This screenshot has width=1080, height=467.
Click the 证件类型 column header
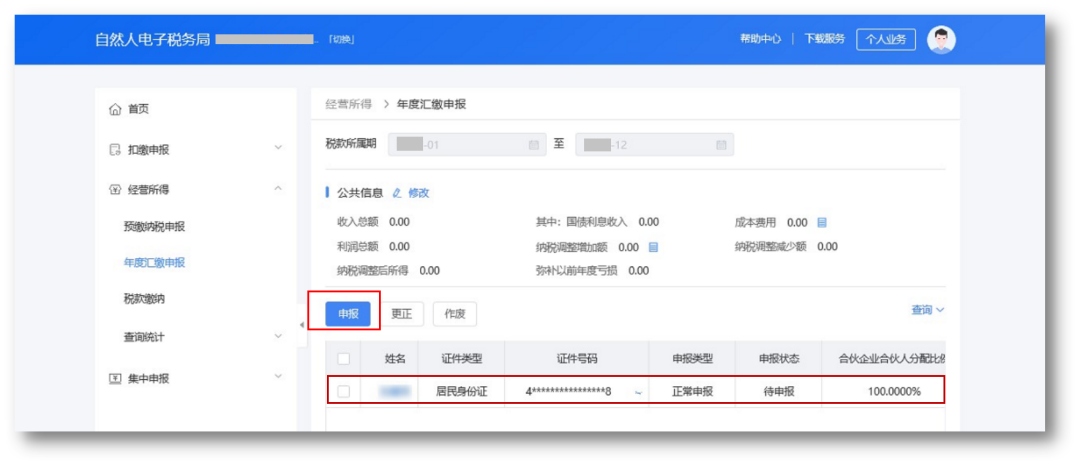(x=461, y=359)
